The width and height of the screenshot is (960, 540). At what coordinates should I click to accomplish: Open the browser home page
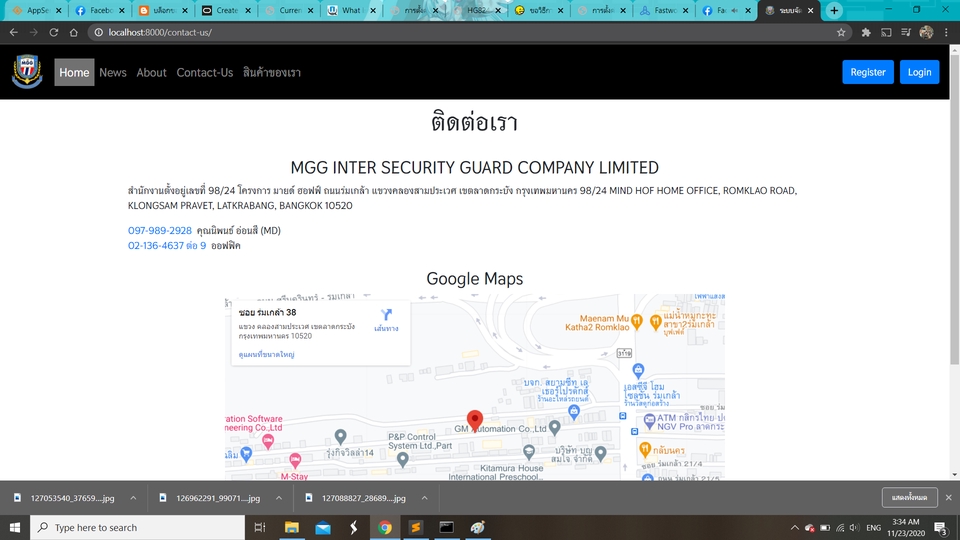pyautogui.click(x=73, y=32)
